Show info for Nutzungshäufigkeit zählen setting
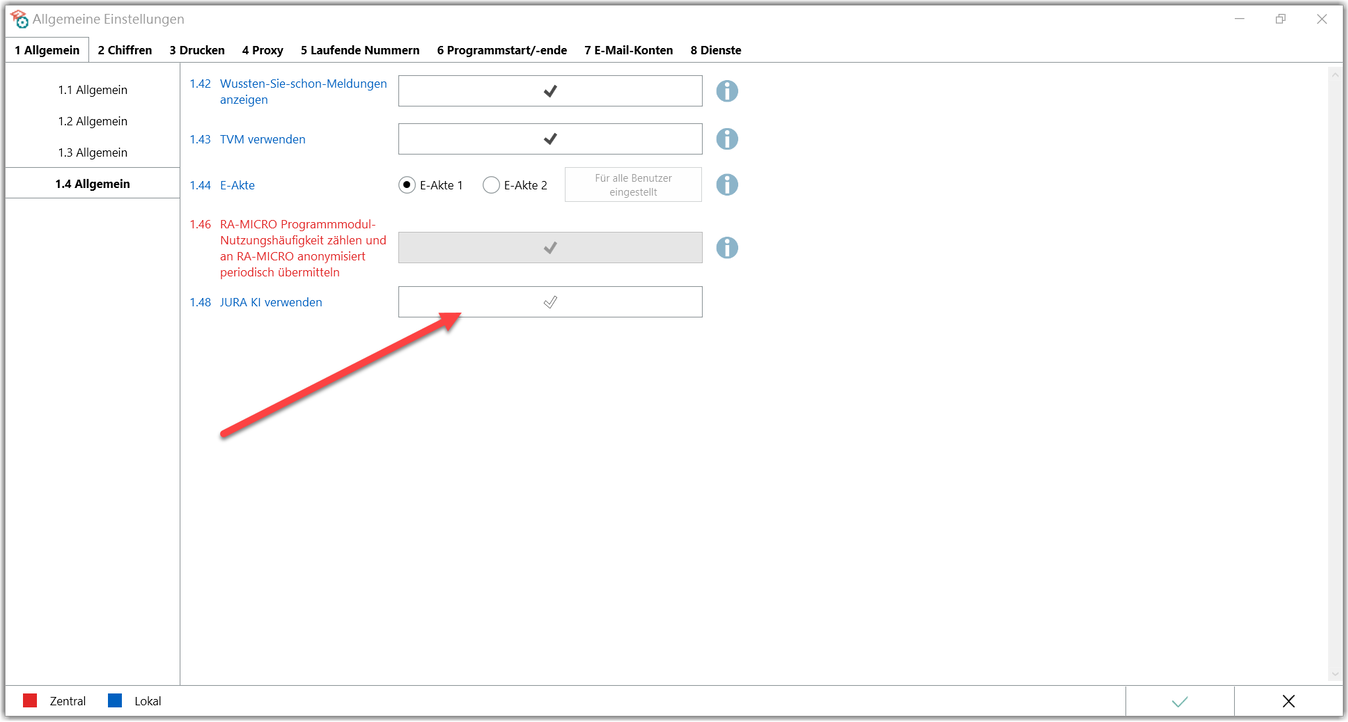The height and width of the screenshot is (722, 1348). (727, 248)
